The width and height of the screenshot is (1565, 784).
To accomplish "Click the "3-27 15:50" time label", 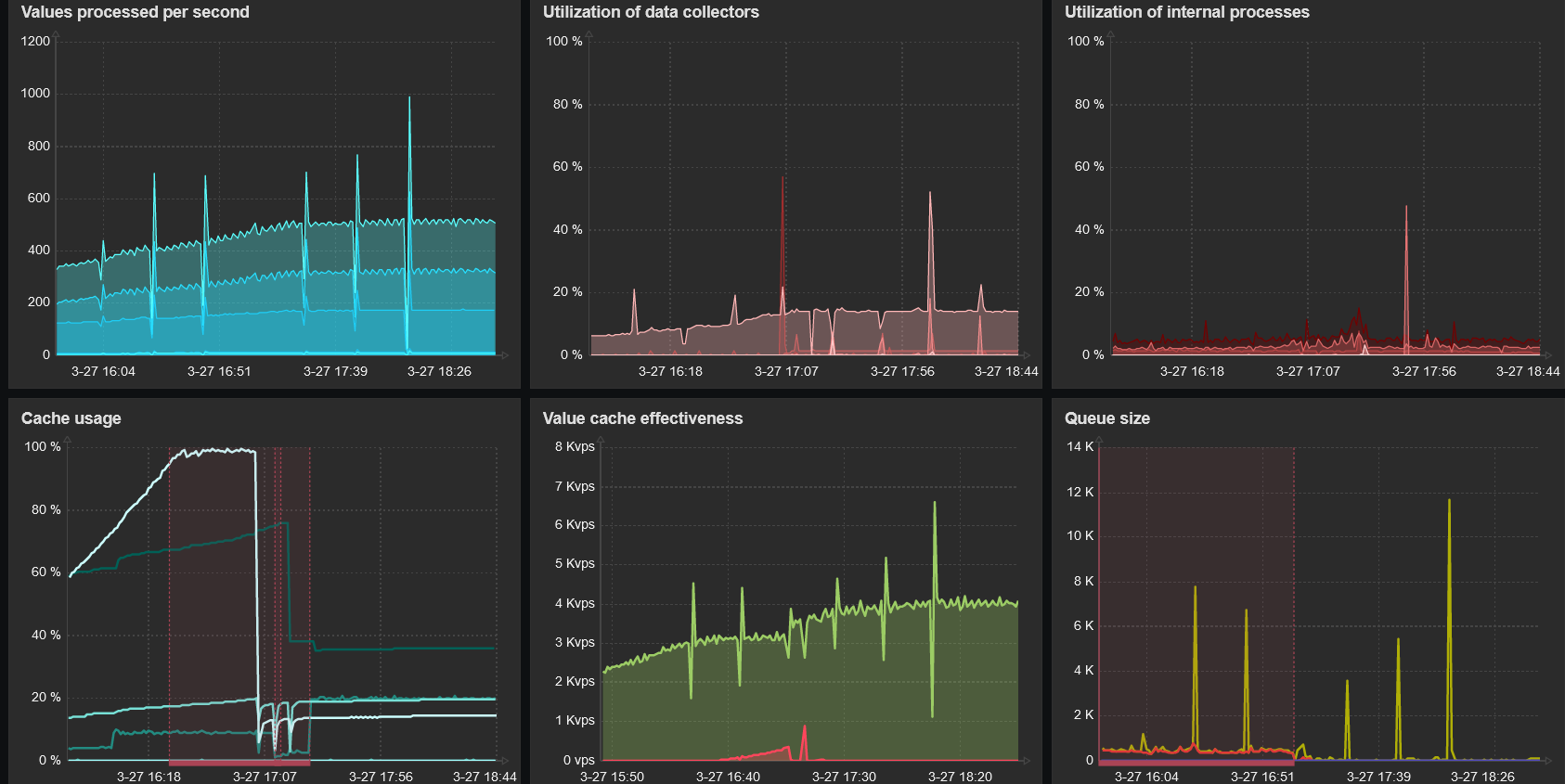I will click(x=612, y=777).
